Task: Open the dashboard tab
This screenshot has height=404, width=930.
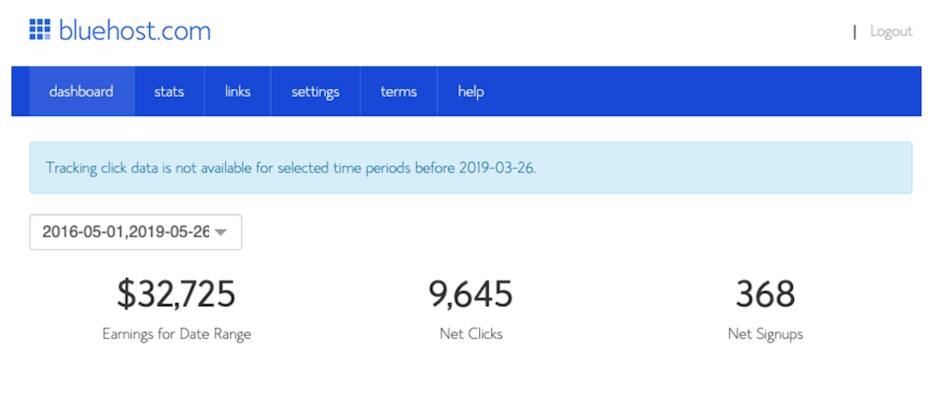Action: pyautogui.click(x=81, y=91)
